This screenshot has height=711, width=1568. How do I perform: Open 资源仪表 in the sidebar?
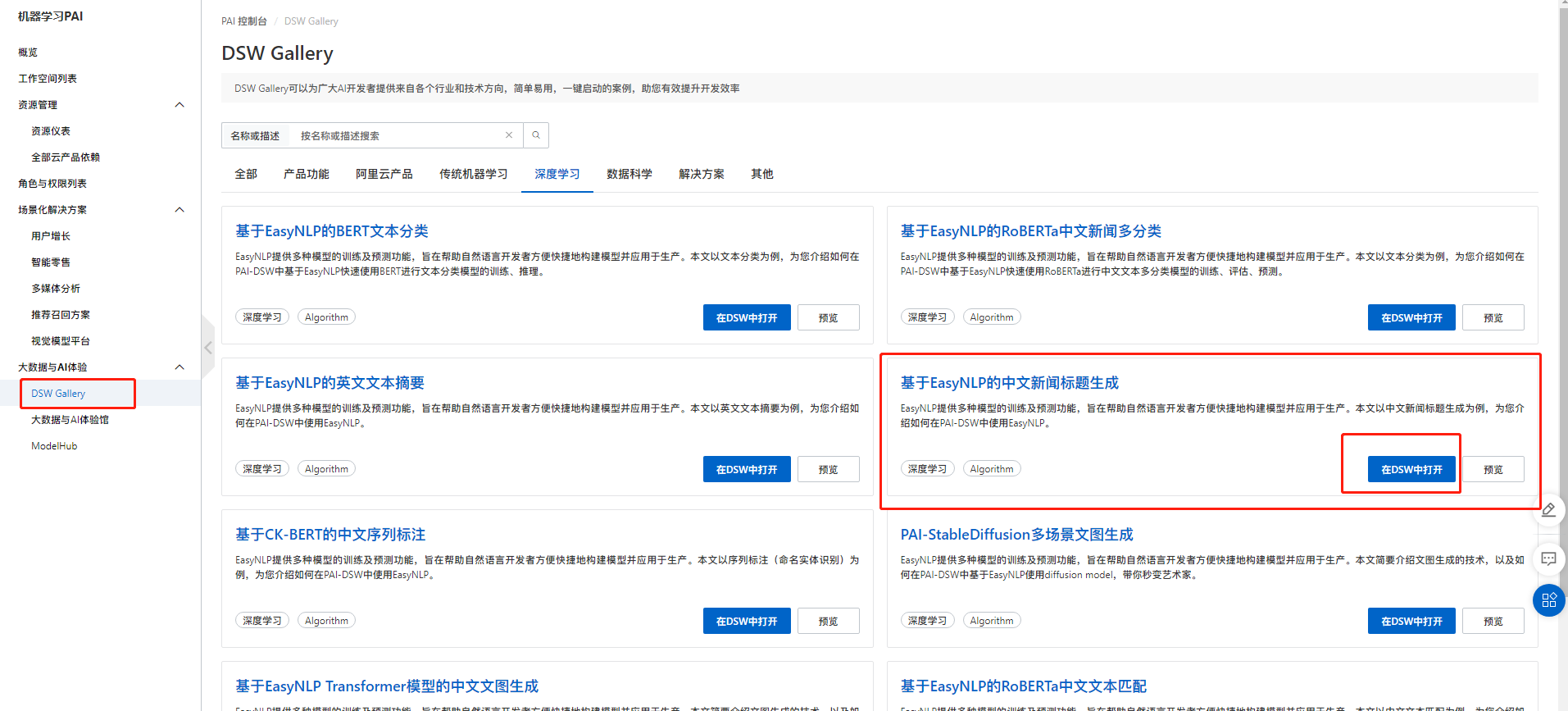click(51, 131)
